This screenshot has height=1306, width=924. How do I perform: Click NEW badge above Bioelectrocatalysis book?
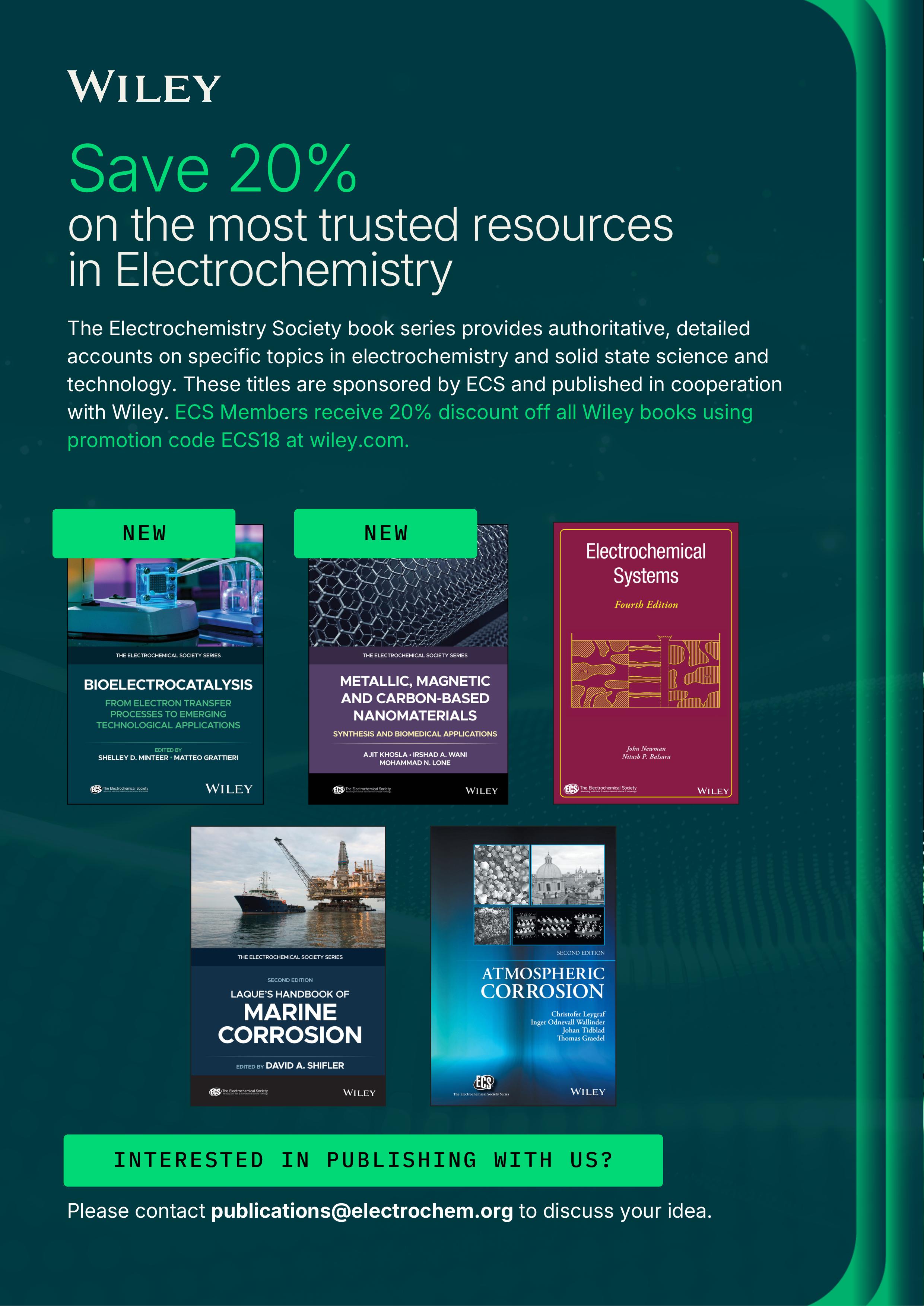click(144, 533)
